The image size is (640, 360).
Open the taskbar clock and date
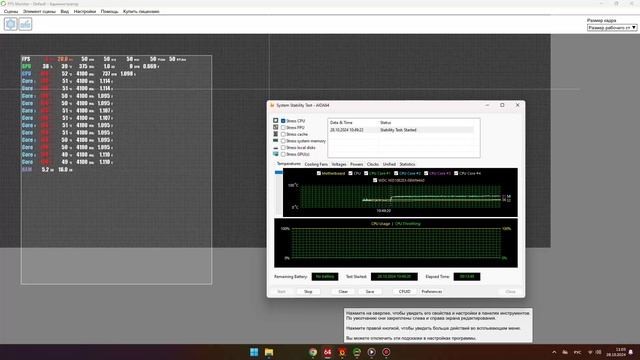616,352
